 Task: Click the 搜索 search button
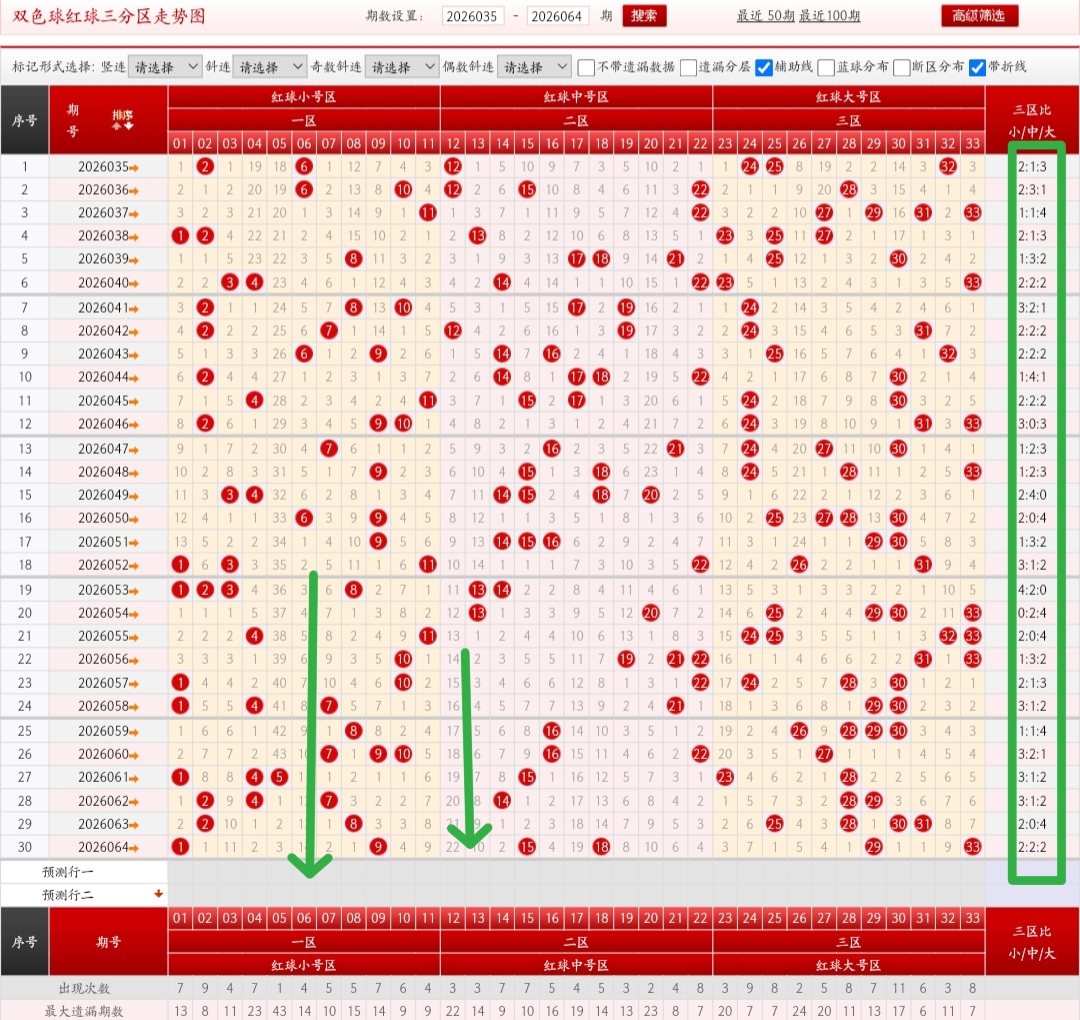click(x=644, y=16)
